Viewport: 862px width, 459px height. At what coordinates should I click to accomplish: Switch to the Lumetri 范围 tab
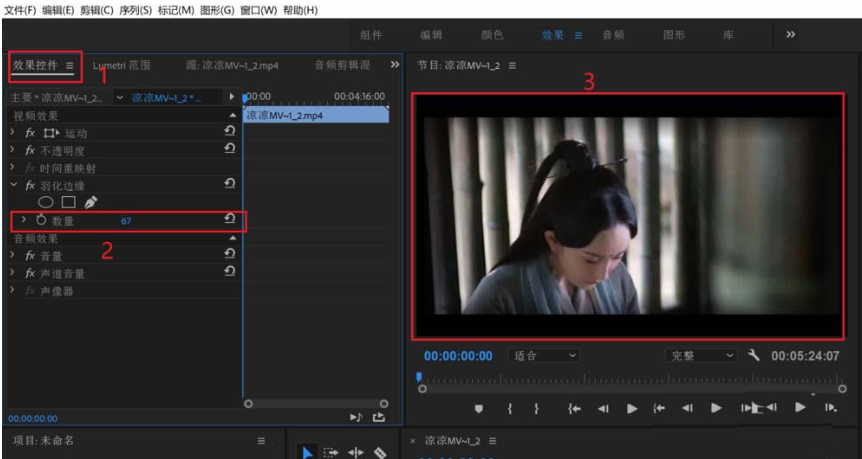coord(121,65)
